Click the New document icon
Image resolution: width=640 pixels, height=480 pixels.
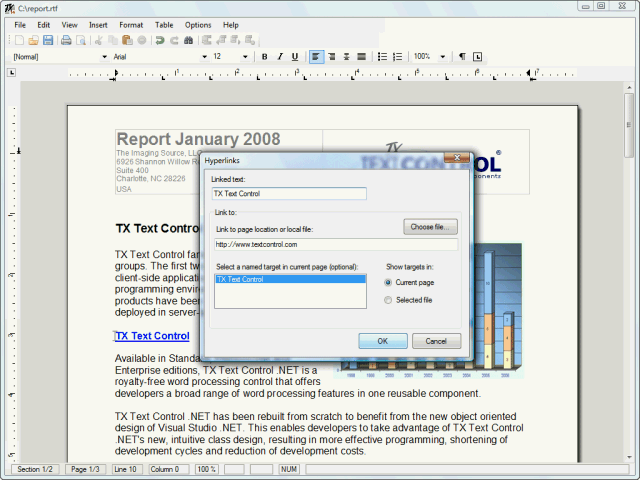point(18,40)
